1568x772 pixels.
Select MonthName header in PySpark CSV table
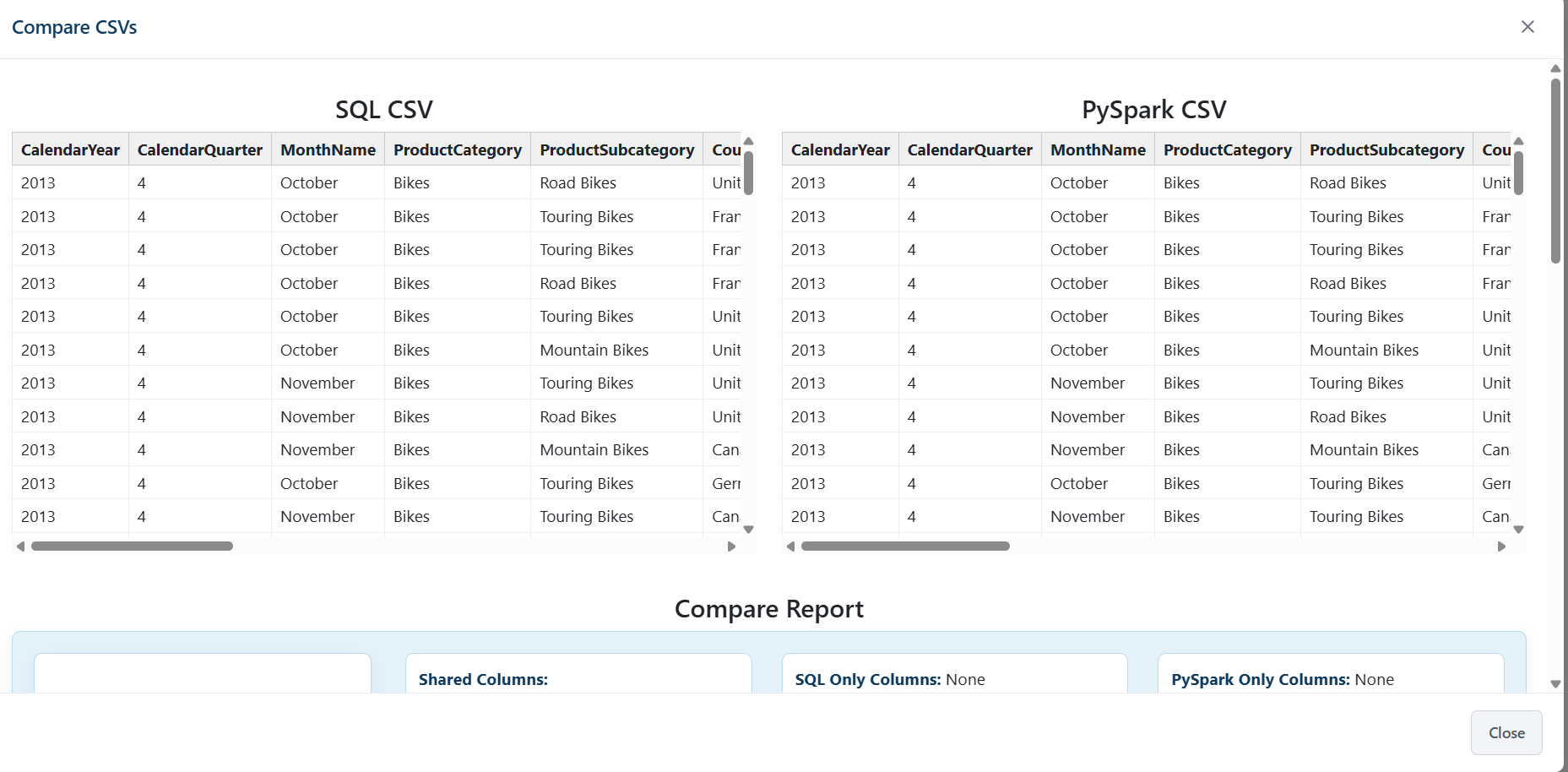pos(1097,150)
